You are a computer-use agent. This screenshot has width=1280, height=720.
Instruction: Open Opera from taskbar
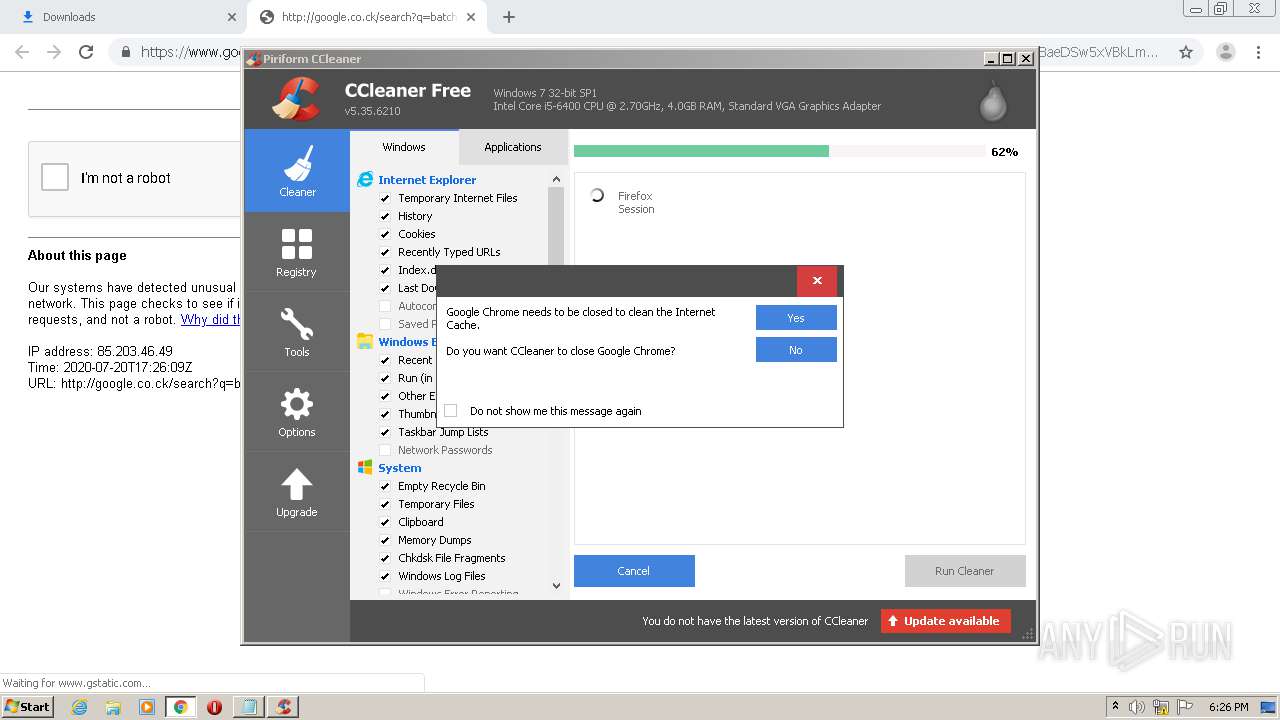click(214, 707)
